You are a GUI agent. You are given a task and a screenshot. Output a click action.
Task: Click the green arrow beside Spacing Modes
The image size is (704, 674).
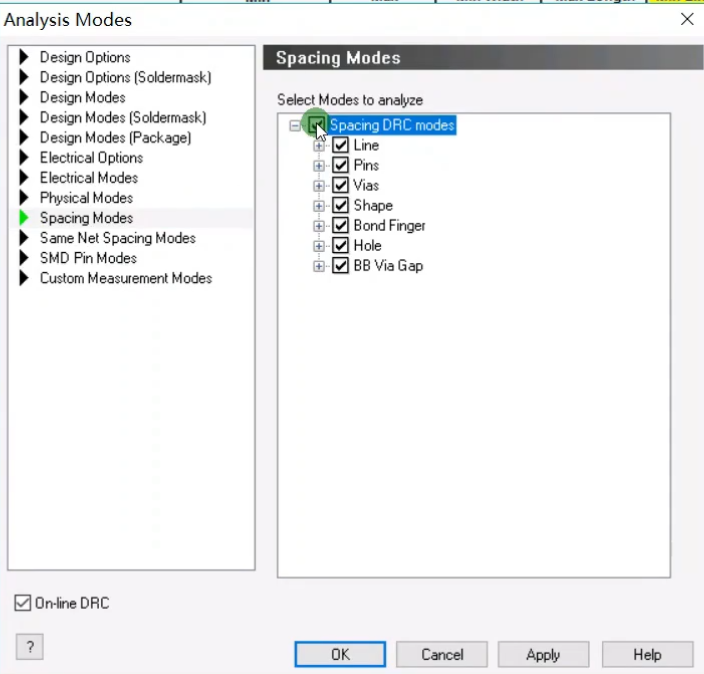[24, 218]
